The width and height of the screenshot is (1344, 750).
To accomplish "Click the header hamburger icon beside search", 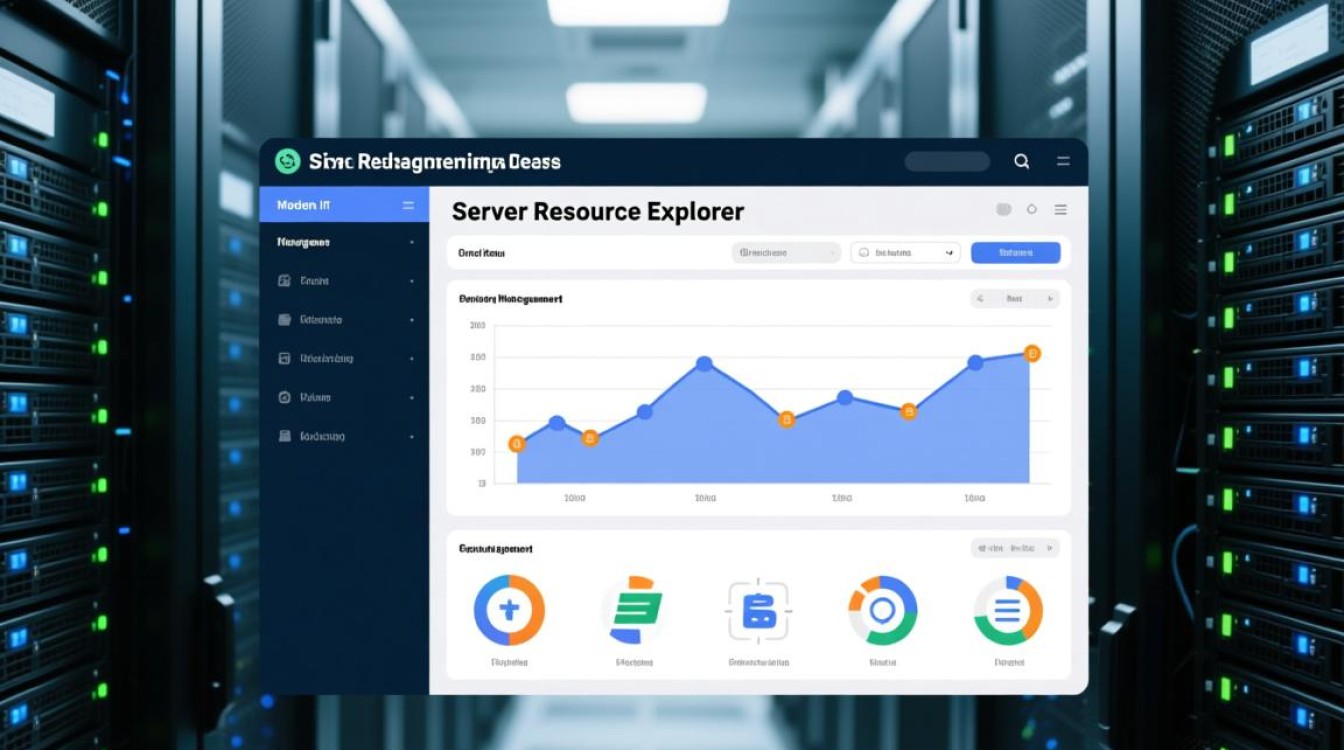I will (x=1063, y=161).
